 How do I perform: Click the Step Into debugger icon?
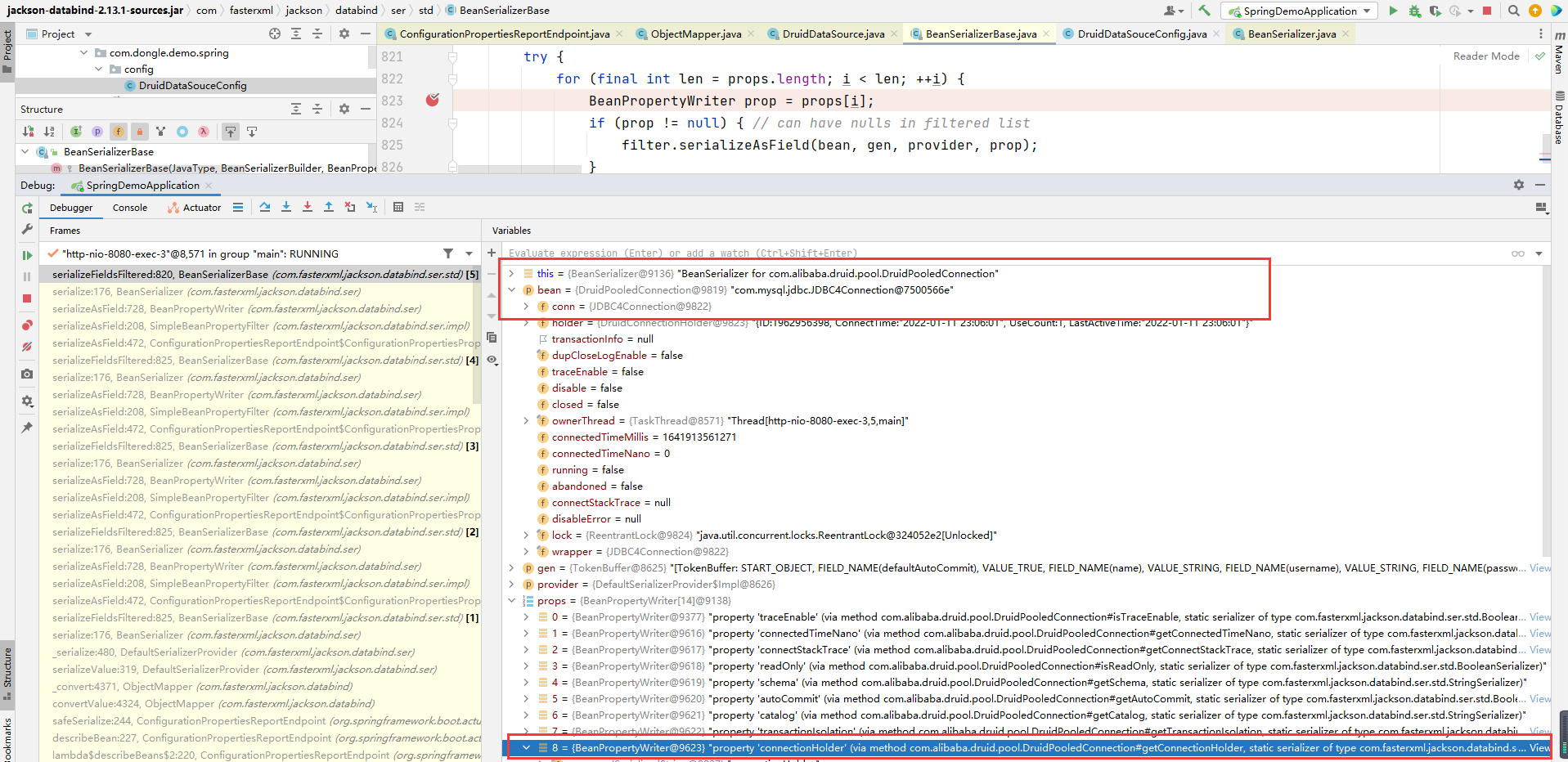point(286,207)
